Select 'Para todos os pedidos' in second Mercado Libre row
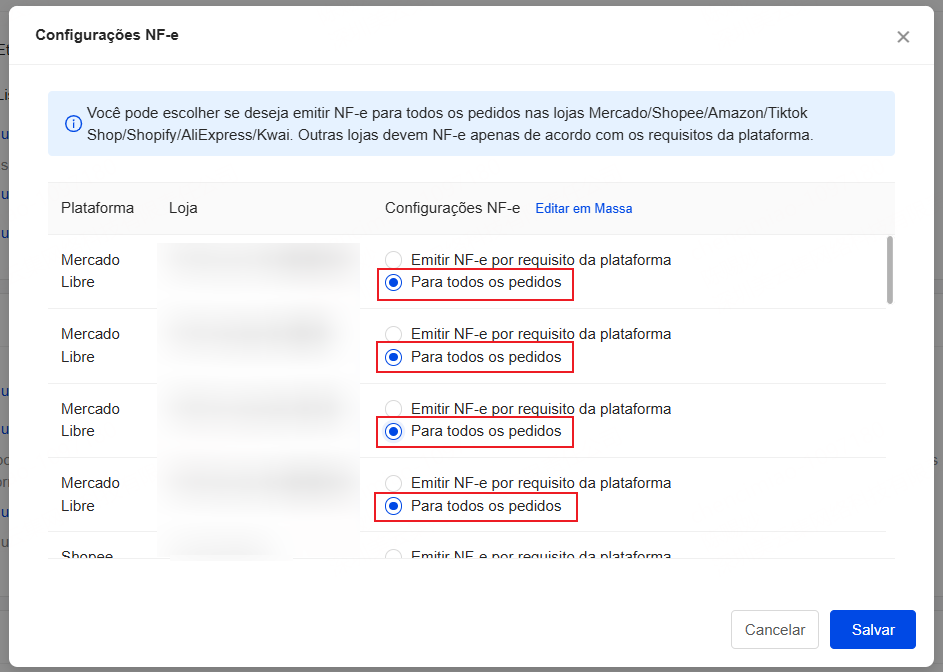The width and height of the screenshot is (943, 672). [x=393, y=357]
